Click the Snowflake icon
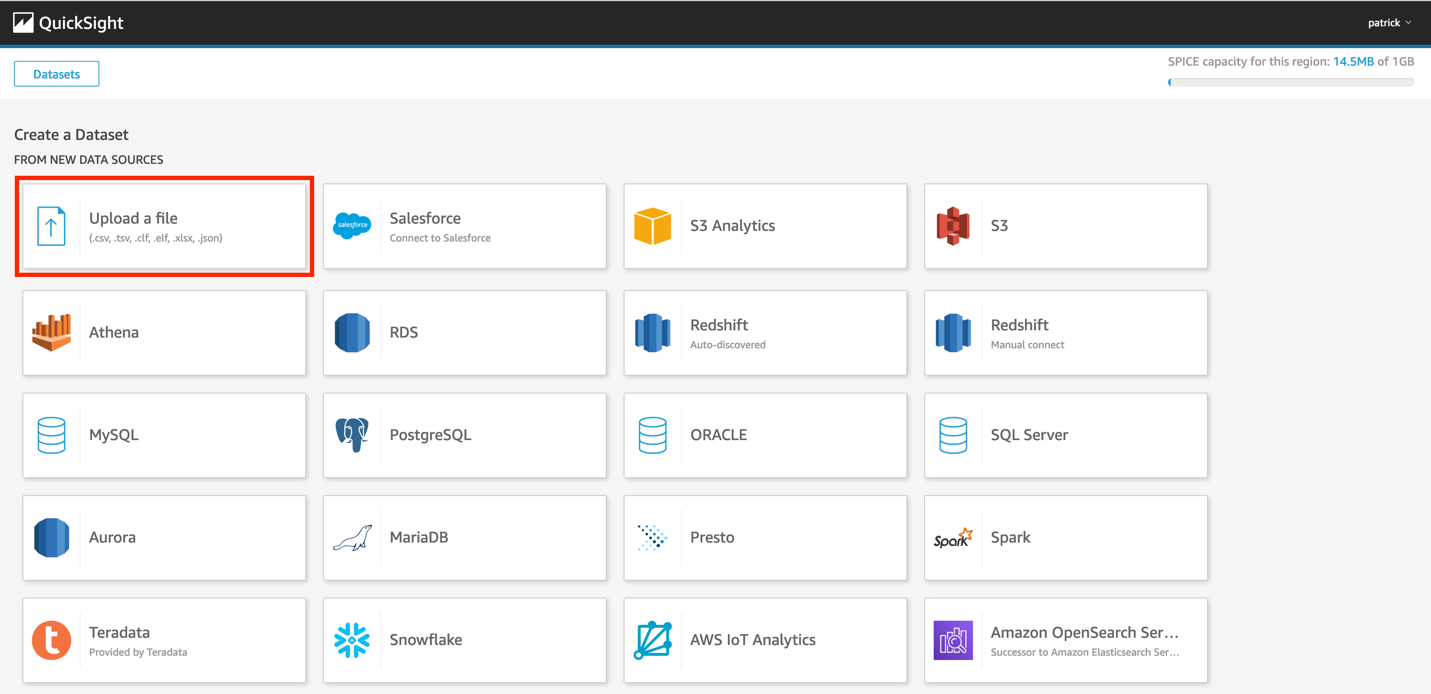 pyautogui.click(x=352, y=640)
